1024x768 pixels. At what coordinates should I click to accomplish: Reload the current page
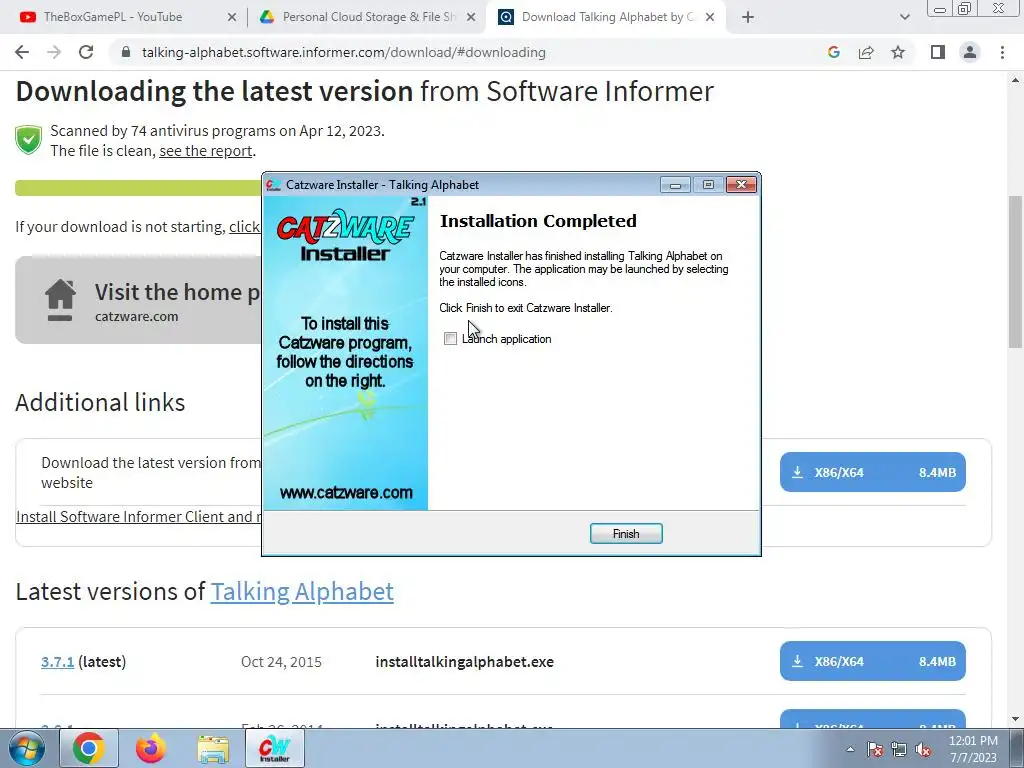[86, 52]
